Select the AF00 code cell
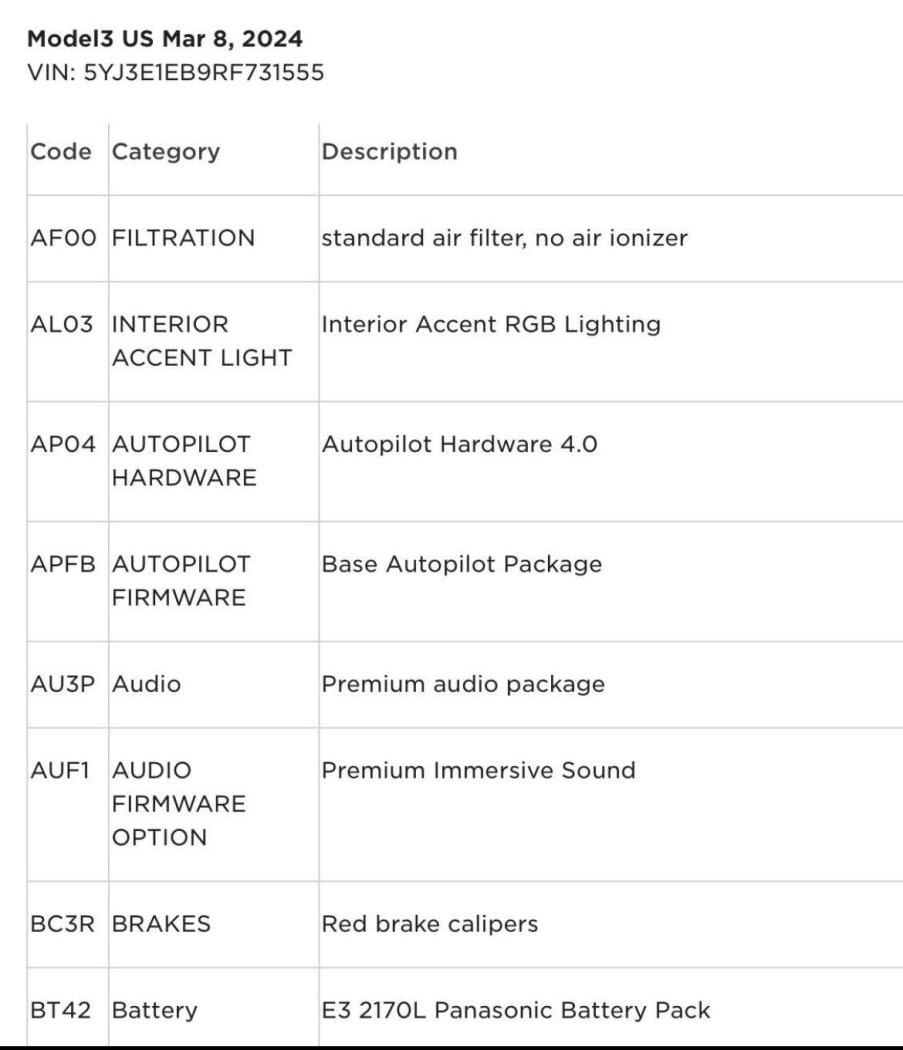The height and width of the screenshot is (1050, 903). pos(62,238)
